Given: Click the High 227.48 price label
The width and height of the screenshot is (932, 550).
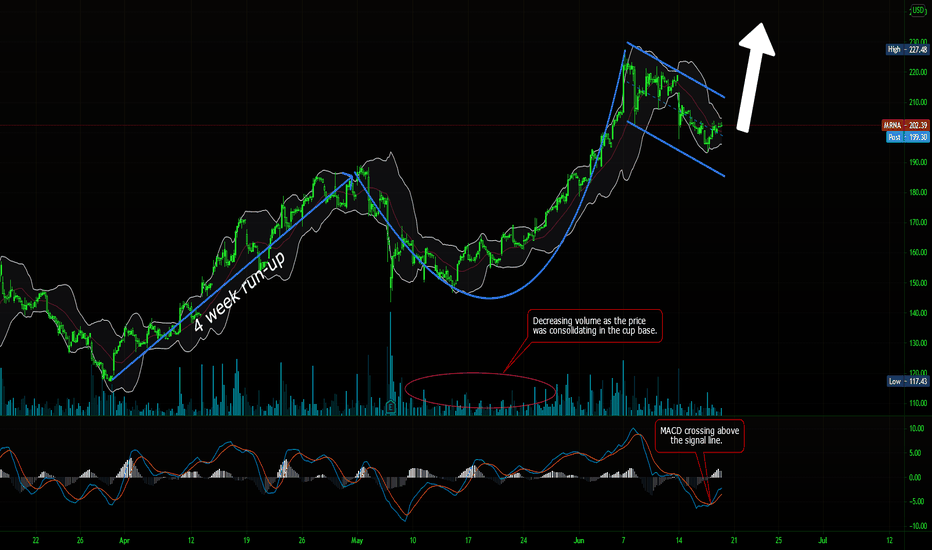Looking at the screenshot, I should [x=907, y=49].
